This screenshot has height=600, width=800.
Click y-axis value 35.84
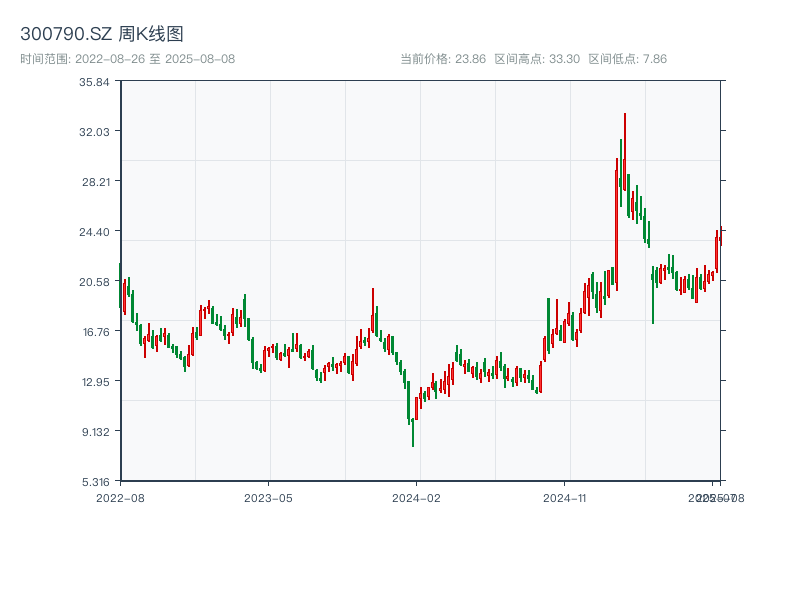pyautogui.click(x=94, y=82)
